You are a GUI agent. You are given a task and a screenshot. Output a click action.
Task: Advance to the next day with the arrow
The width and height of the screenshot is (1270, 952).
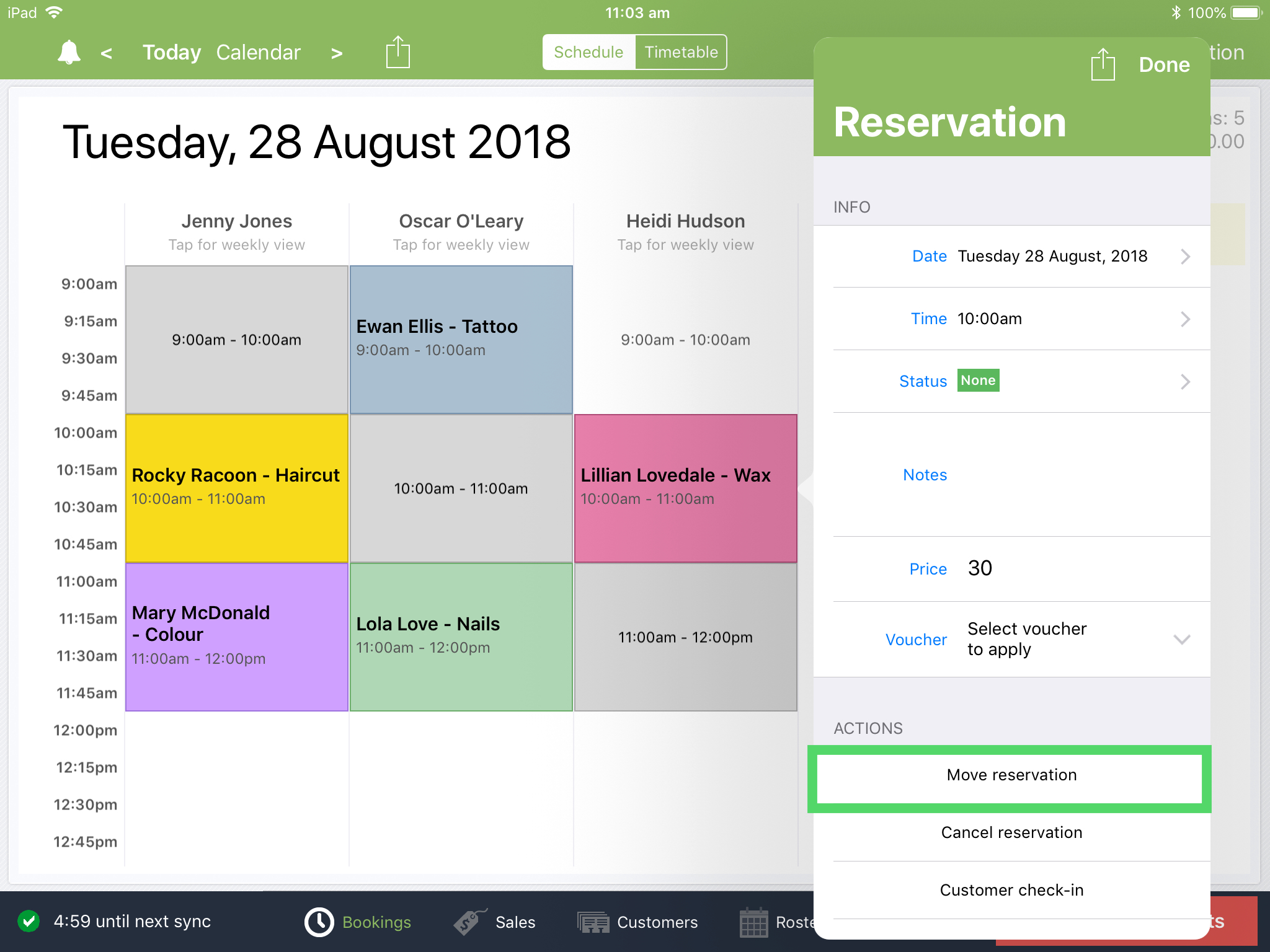pyautogui.click(x=336, y=53)
